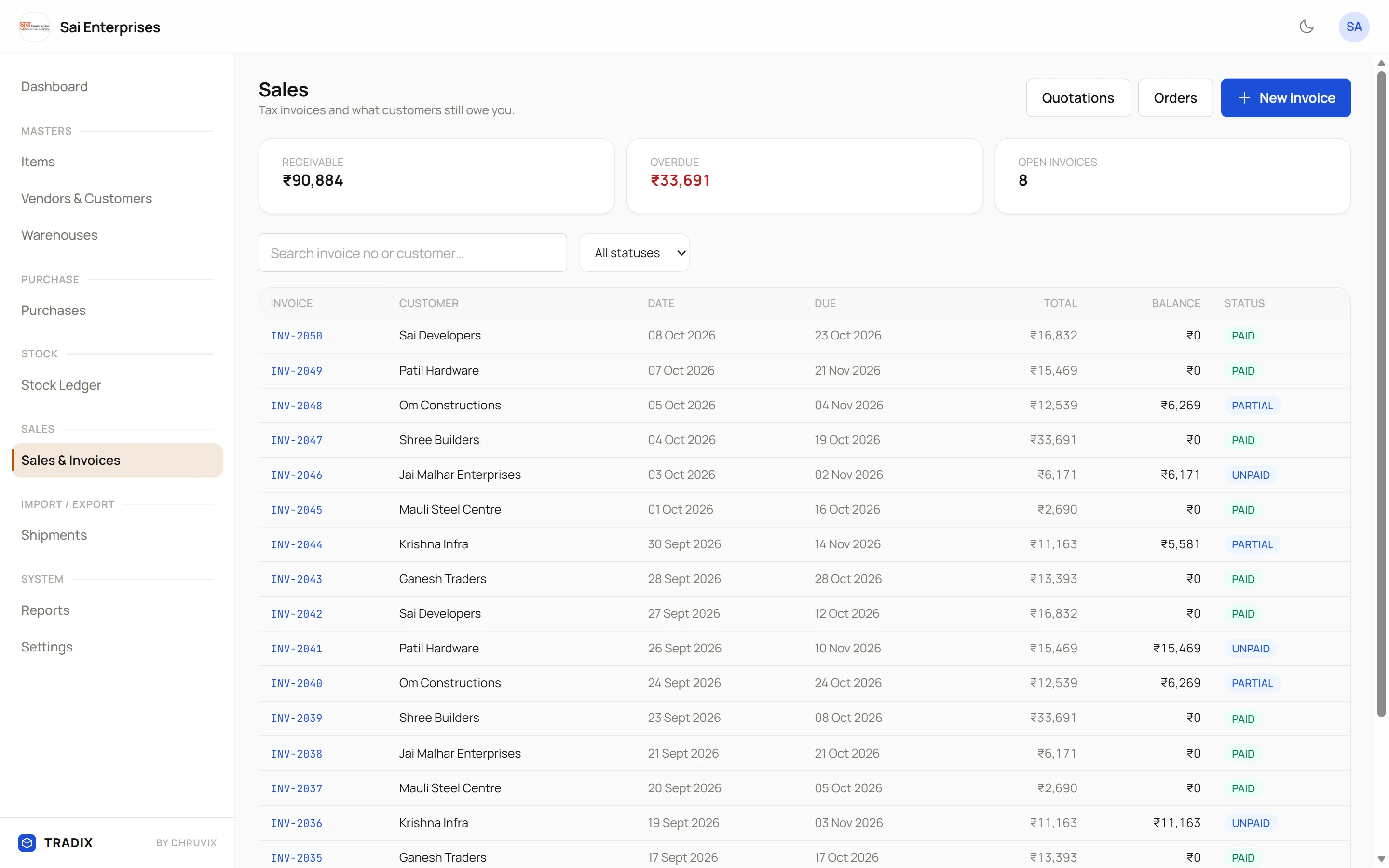Click PARTIAL status badge on INV-2048
The image size is (1389, 868).
[1252, 406]
